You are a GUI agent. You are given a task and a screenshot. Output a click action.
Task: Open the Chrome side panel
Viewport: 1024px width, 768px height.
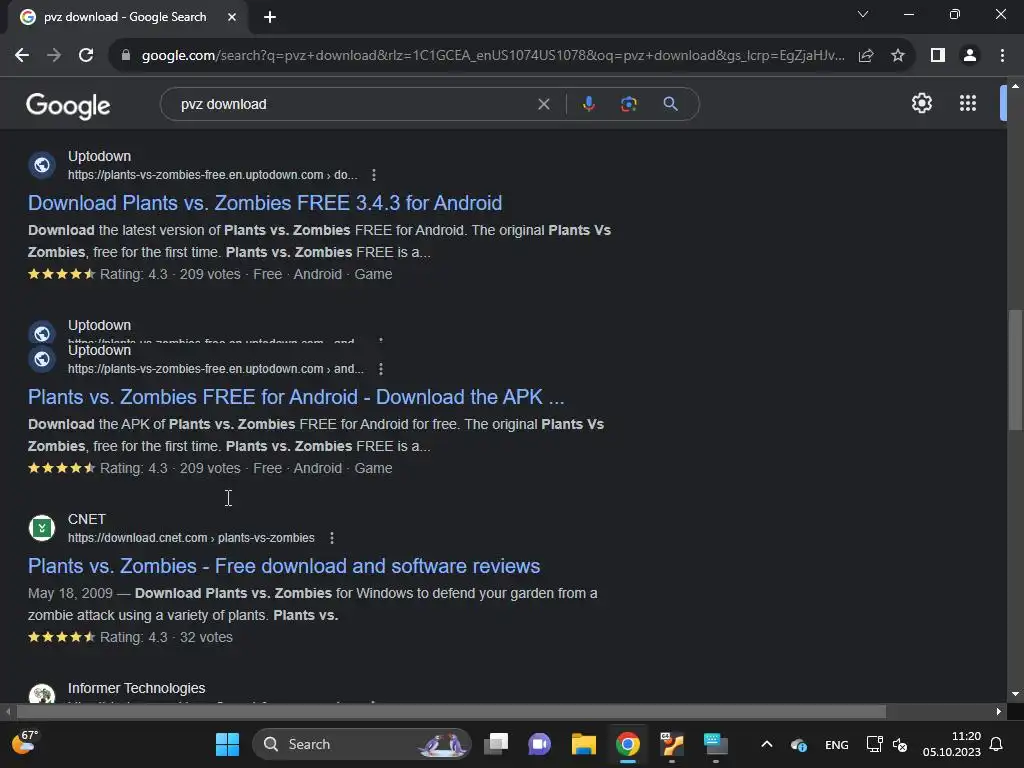(938, 56)
